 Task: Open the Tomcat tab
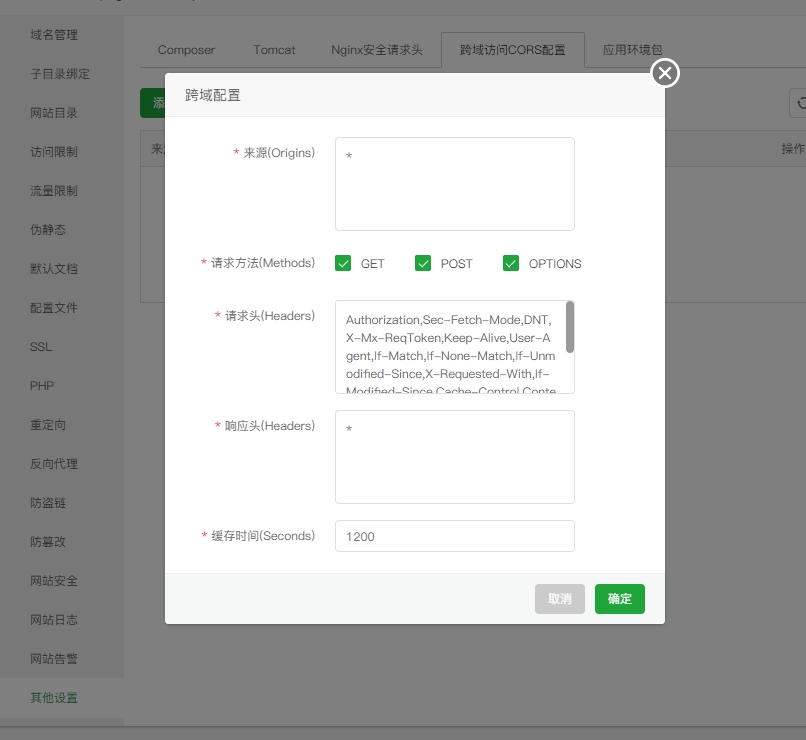click(x=274, y=50)
